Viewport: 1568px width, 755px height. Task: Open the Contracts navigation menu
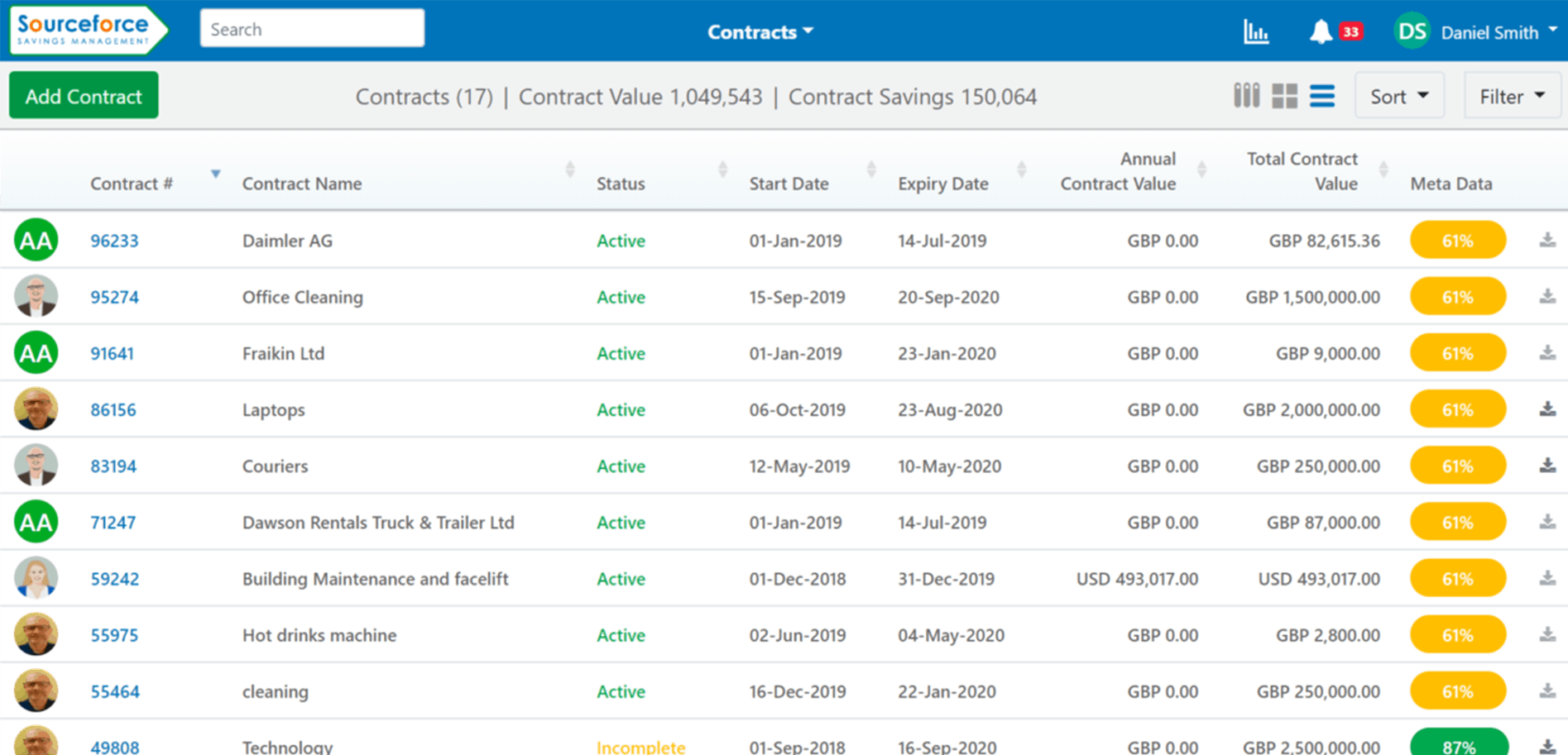click(x=760, y=32)
